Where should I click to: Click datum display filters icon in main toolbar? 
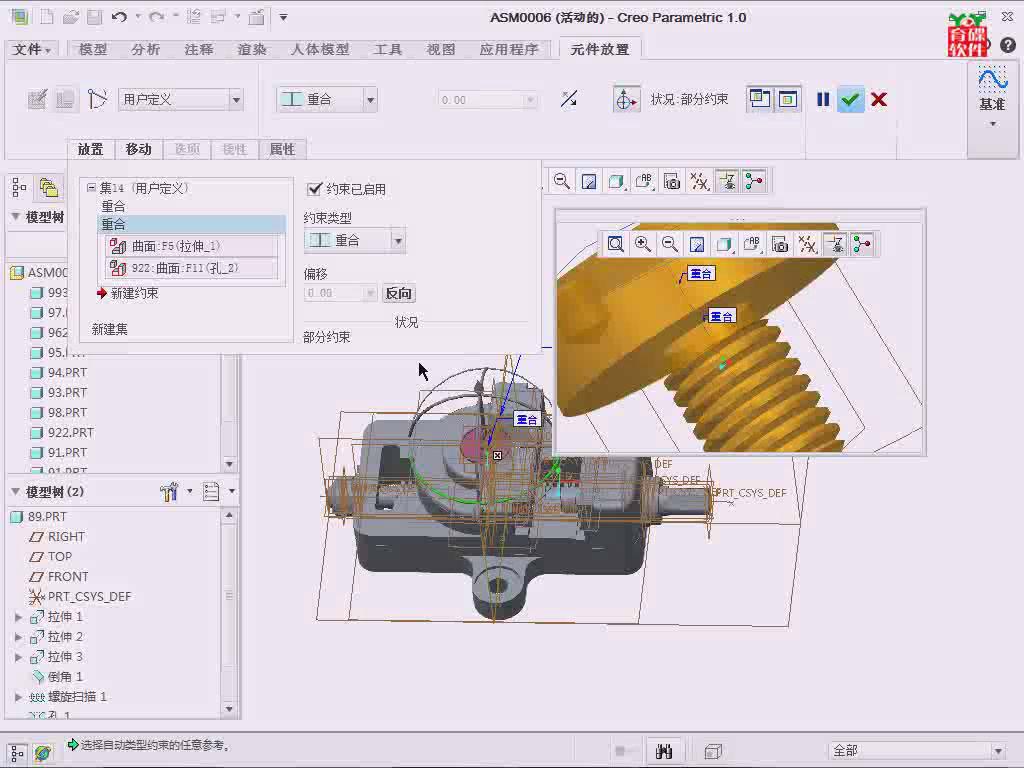(x=699, y=181)
